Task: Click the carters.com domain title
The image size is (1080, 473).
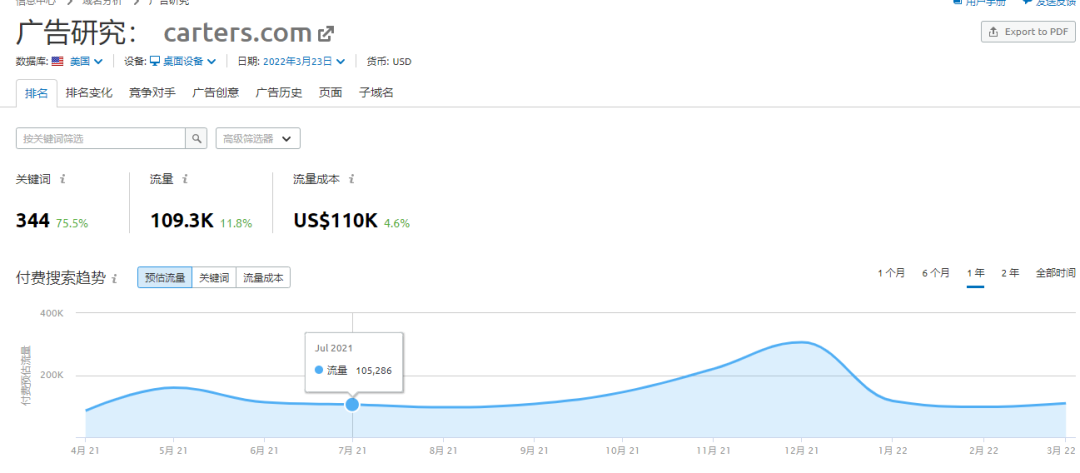Action: pos(238,33)
